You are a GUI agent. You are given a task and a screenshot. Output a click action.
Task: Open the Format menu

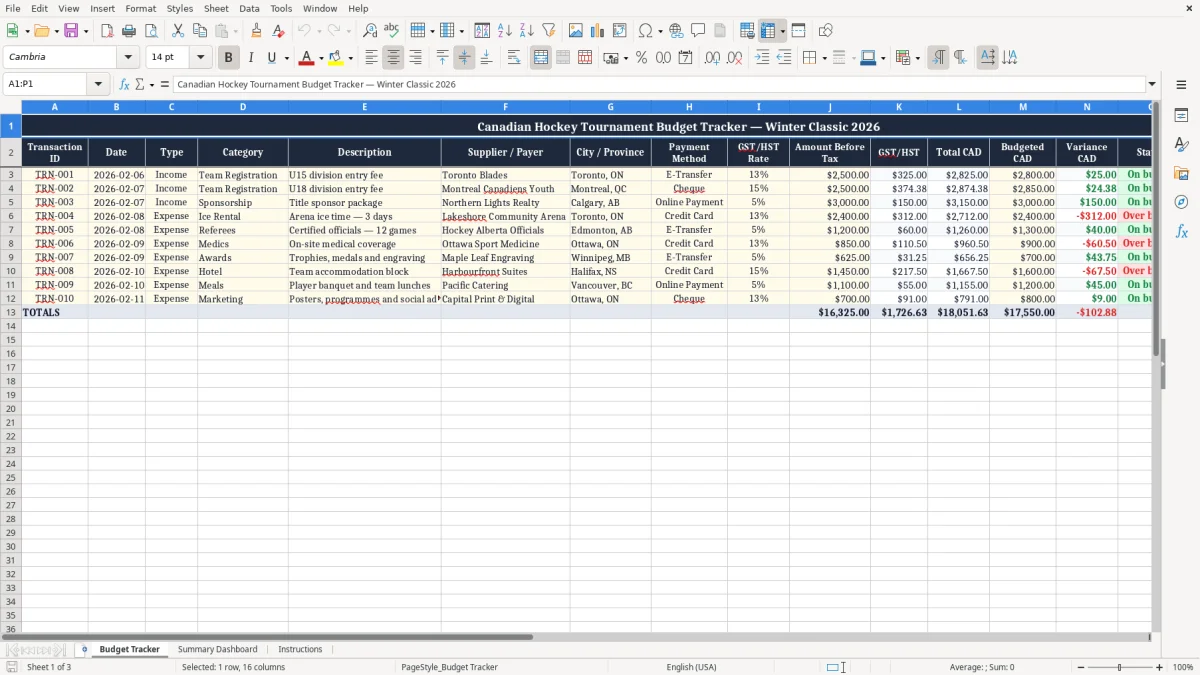(141, 8)
